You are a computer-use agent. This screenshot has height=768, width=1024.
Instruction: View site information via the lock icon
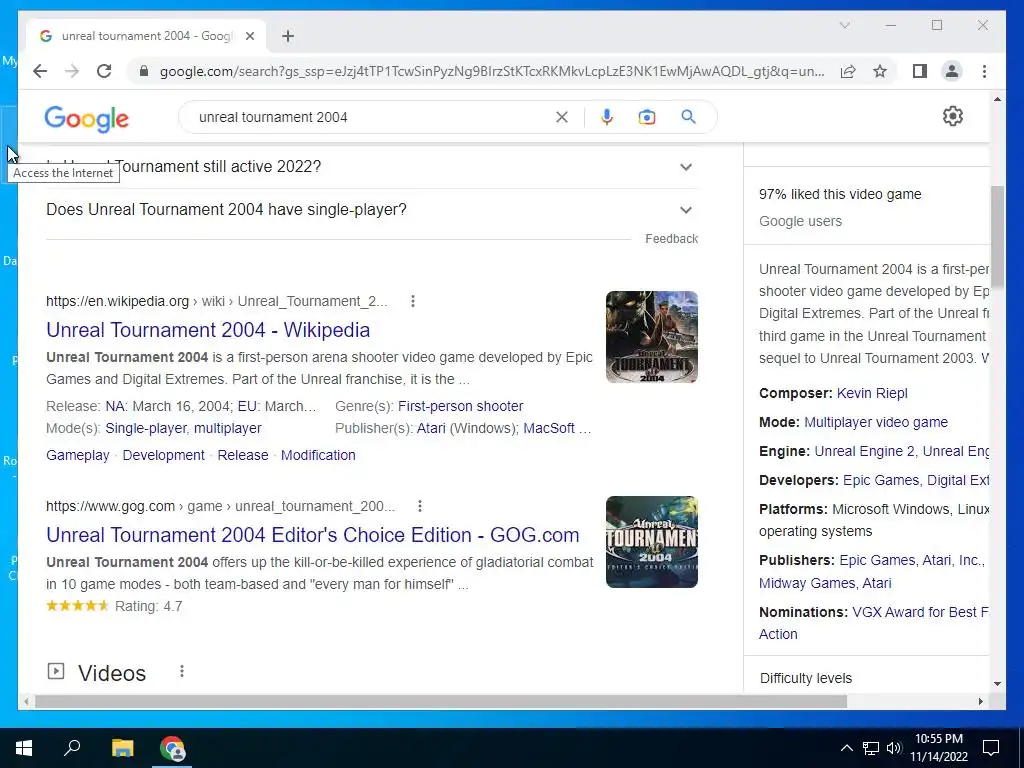click(144, 71)
